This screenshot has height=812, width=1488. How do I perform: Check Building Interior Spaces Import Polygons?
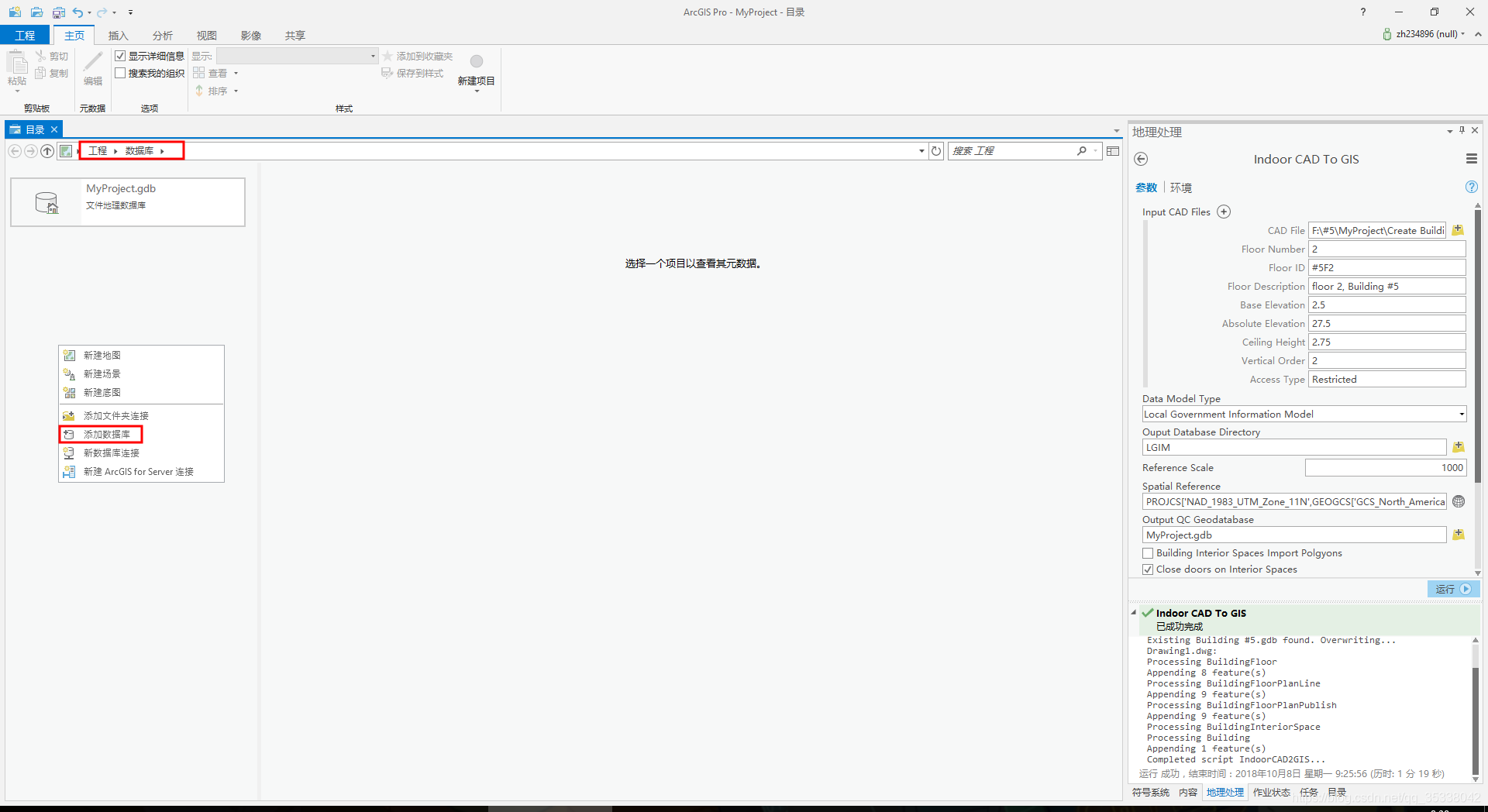(x=1148, y=553)
